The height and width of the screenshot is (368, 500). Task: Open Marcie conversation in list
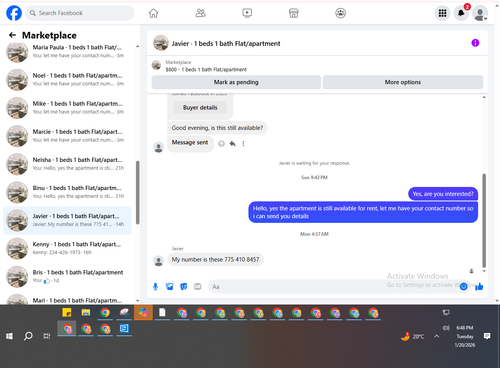pos(67,136)
